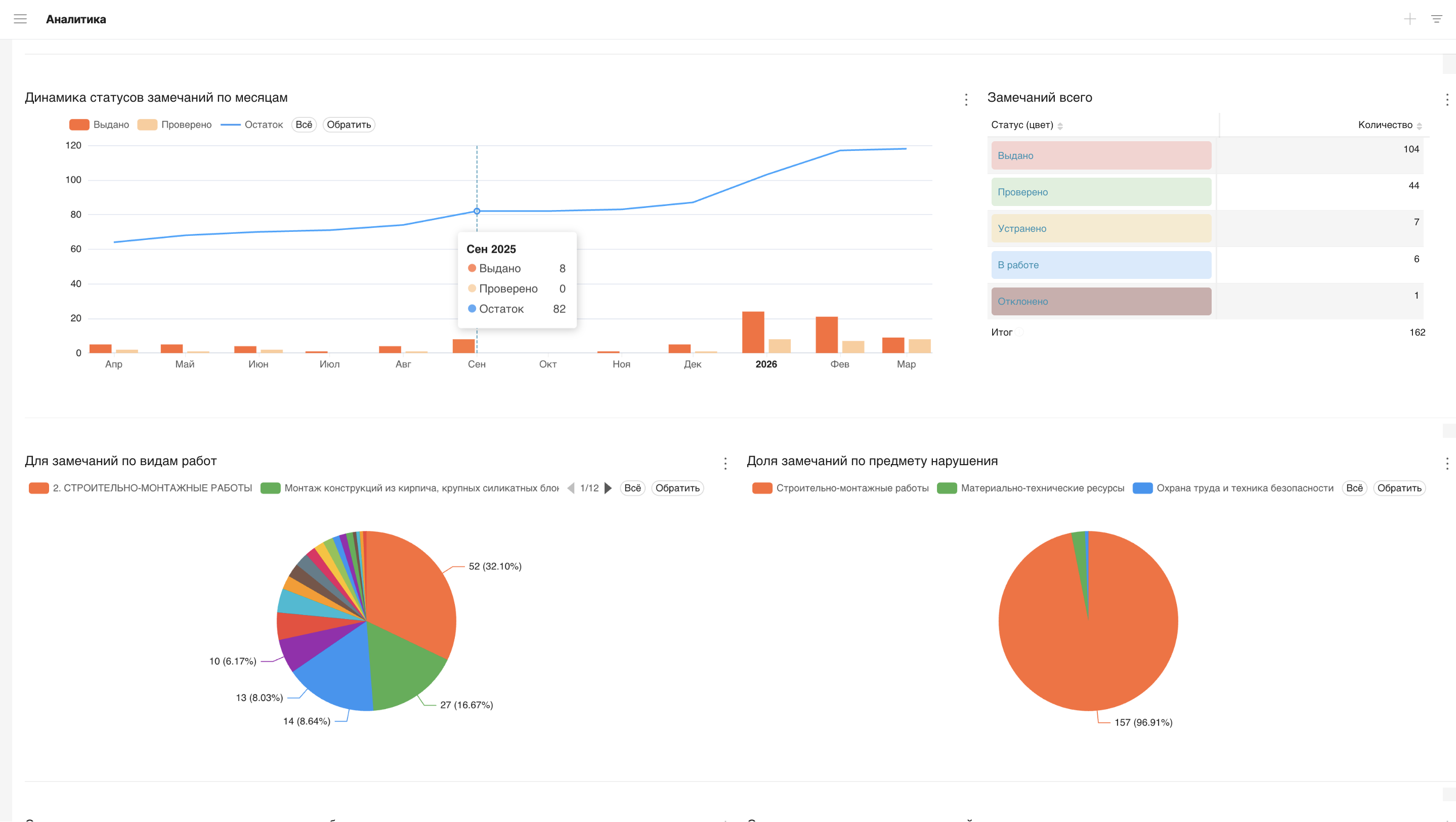Open the hamburger menu next to Аналитика

[20, 19]
